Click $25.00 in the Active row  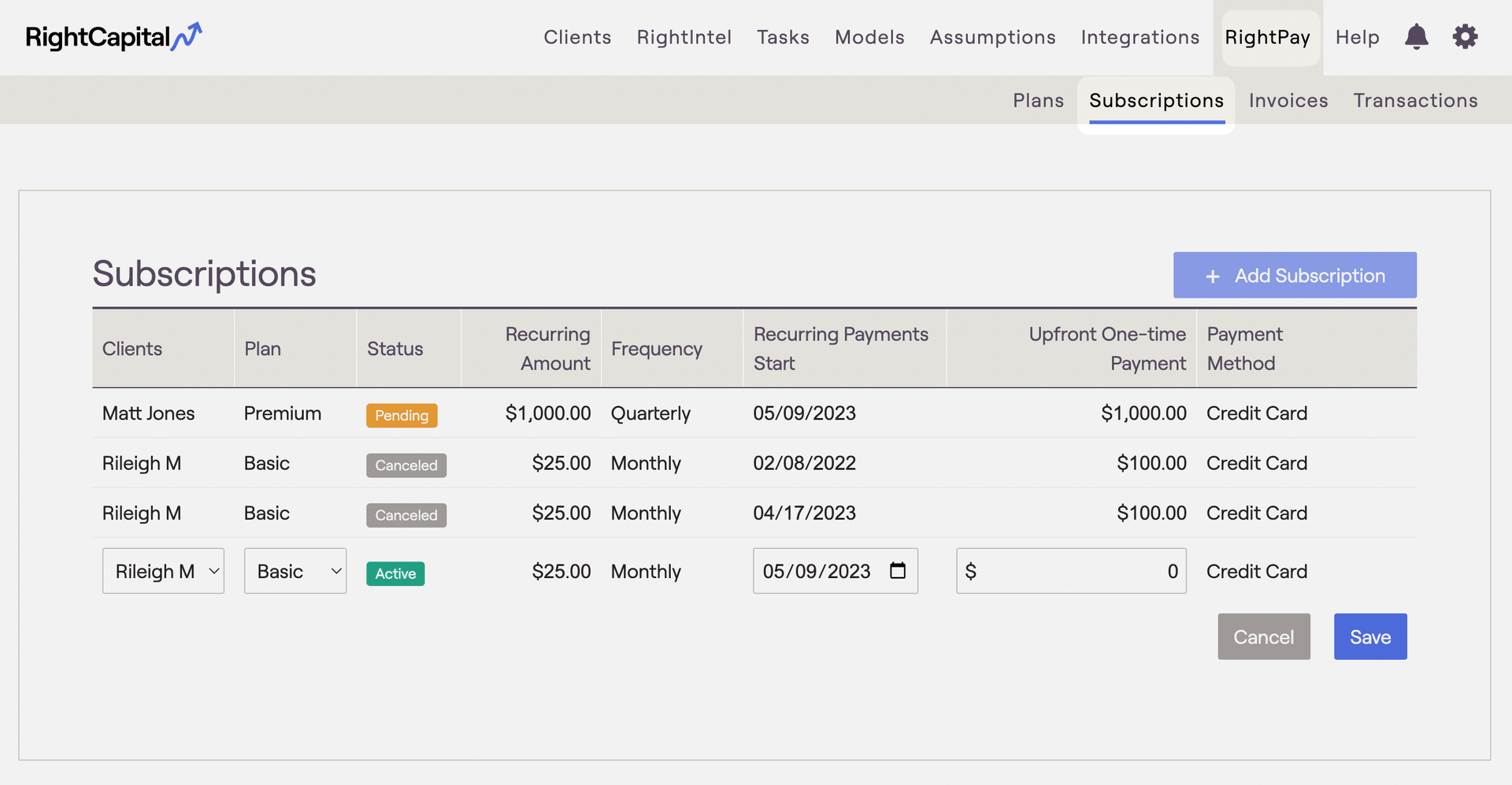pyautogui.click(x=561, y=572)
